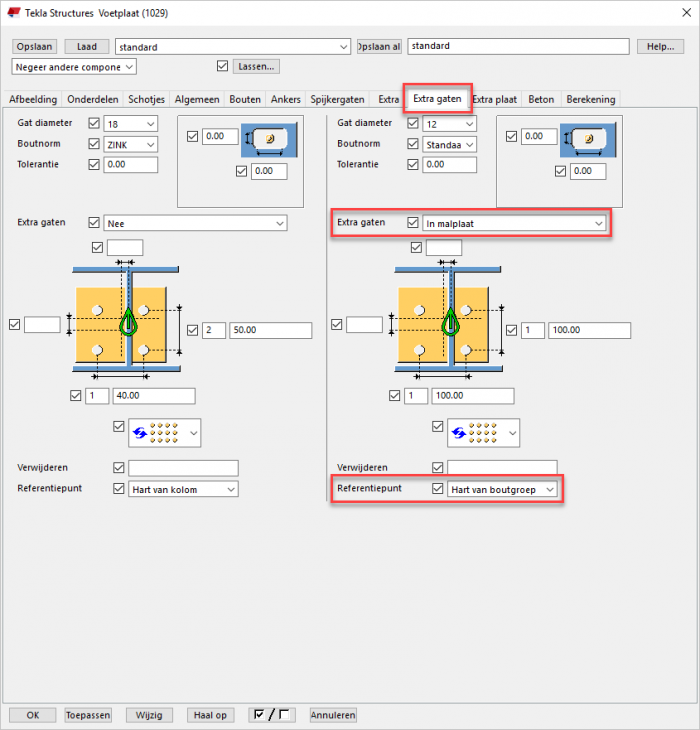Switch to the Afbeelding tab
Screen dimensions: 700x730
[33, 99]
